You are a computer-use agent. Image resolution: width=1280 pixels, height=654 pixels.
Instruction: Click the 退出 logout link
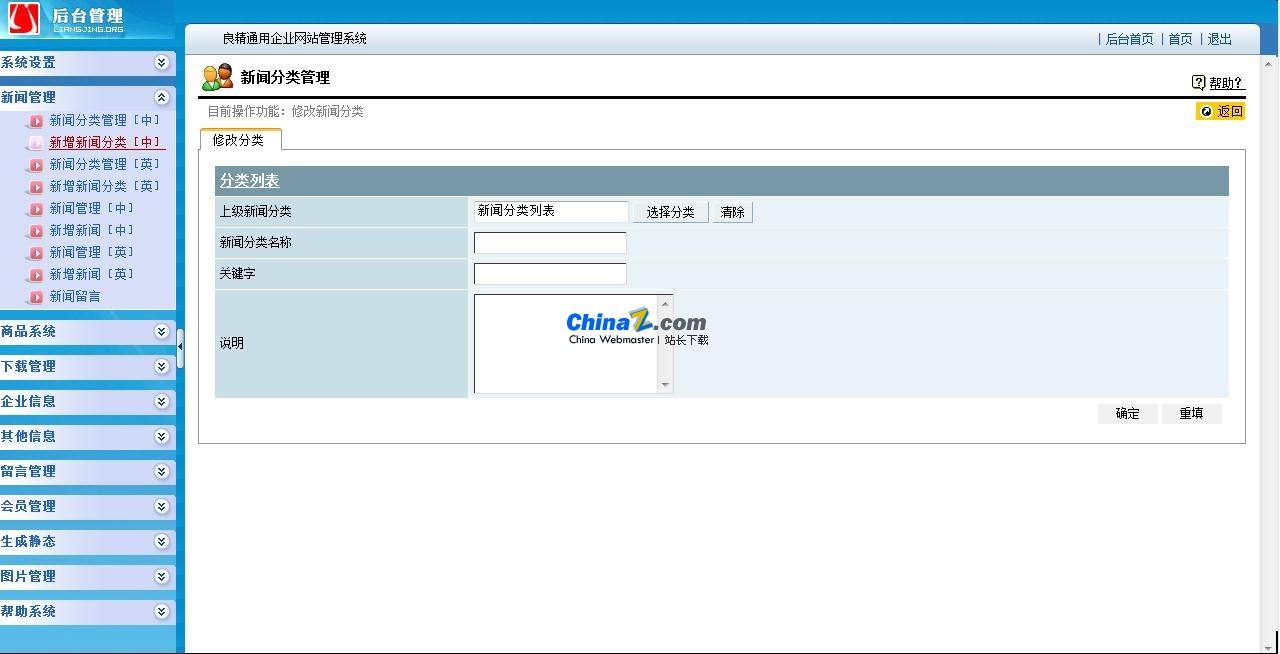pos(1219,39)
